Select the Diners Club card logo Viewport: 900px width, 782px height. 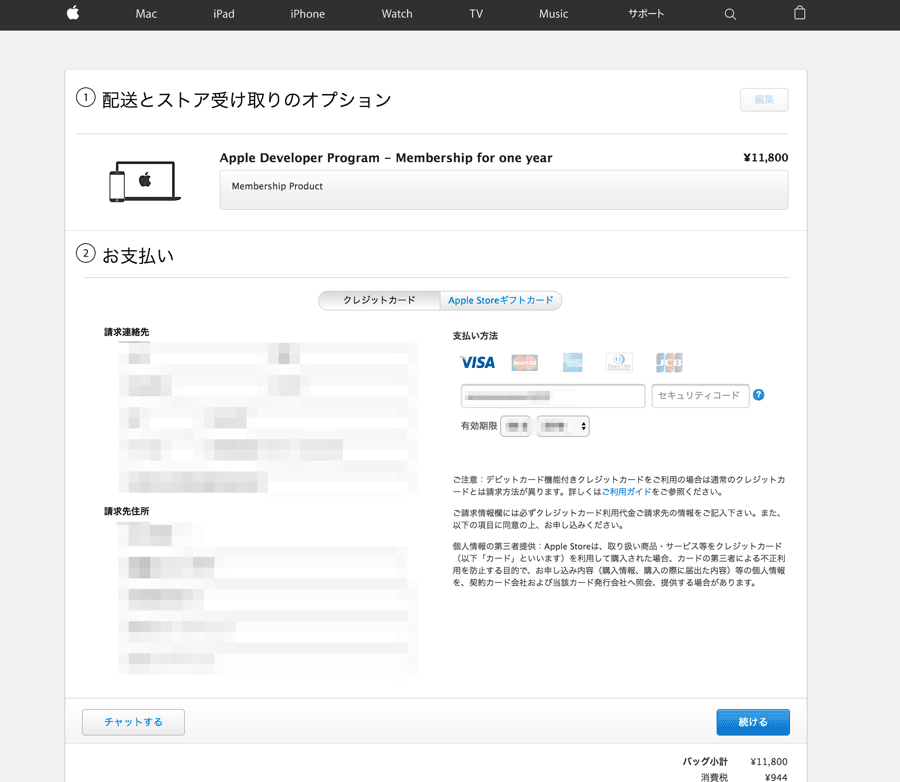point(619,362)
